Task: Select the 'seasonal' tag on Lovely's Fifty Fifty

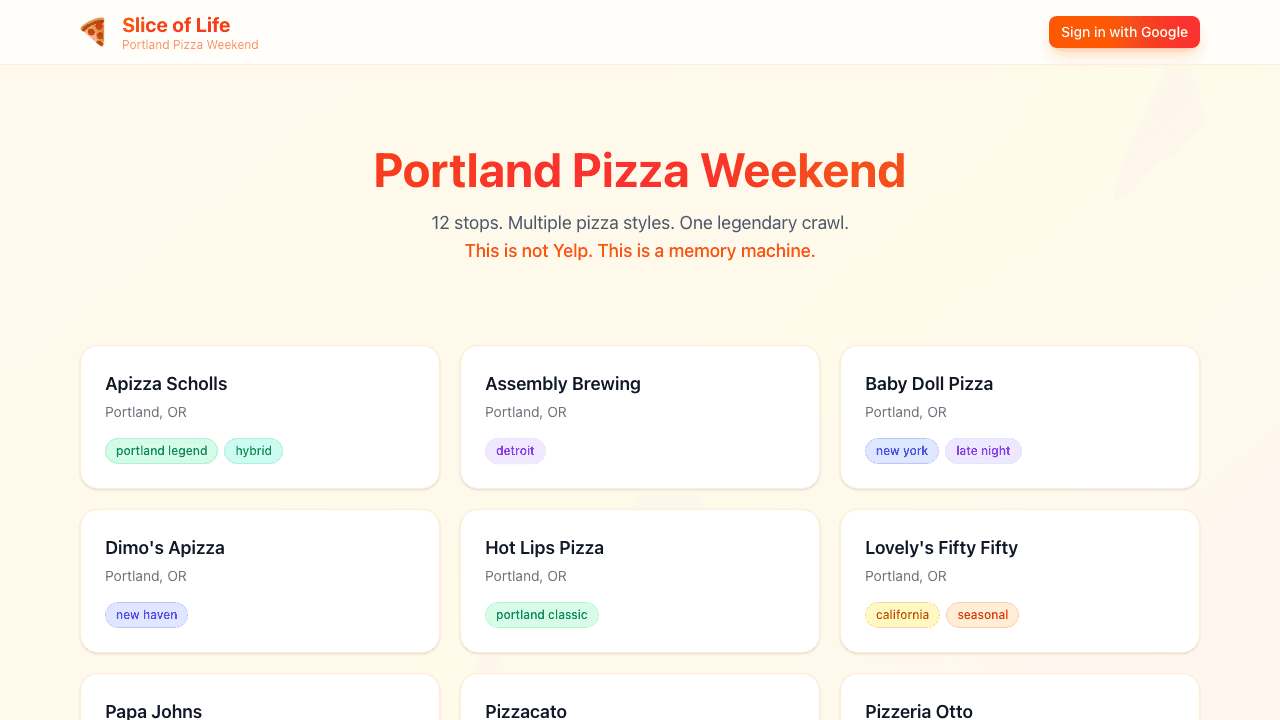Action: coord(982,615)
